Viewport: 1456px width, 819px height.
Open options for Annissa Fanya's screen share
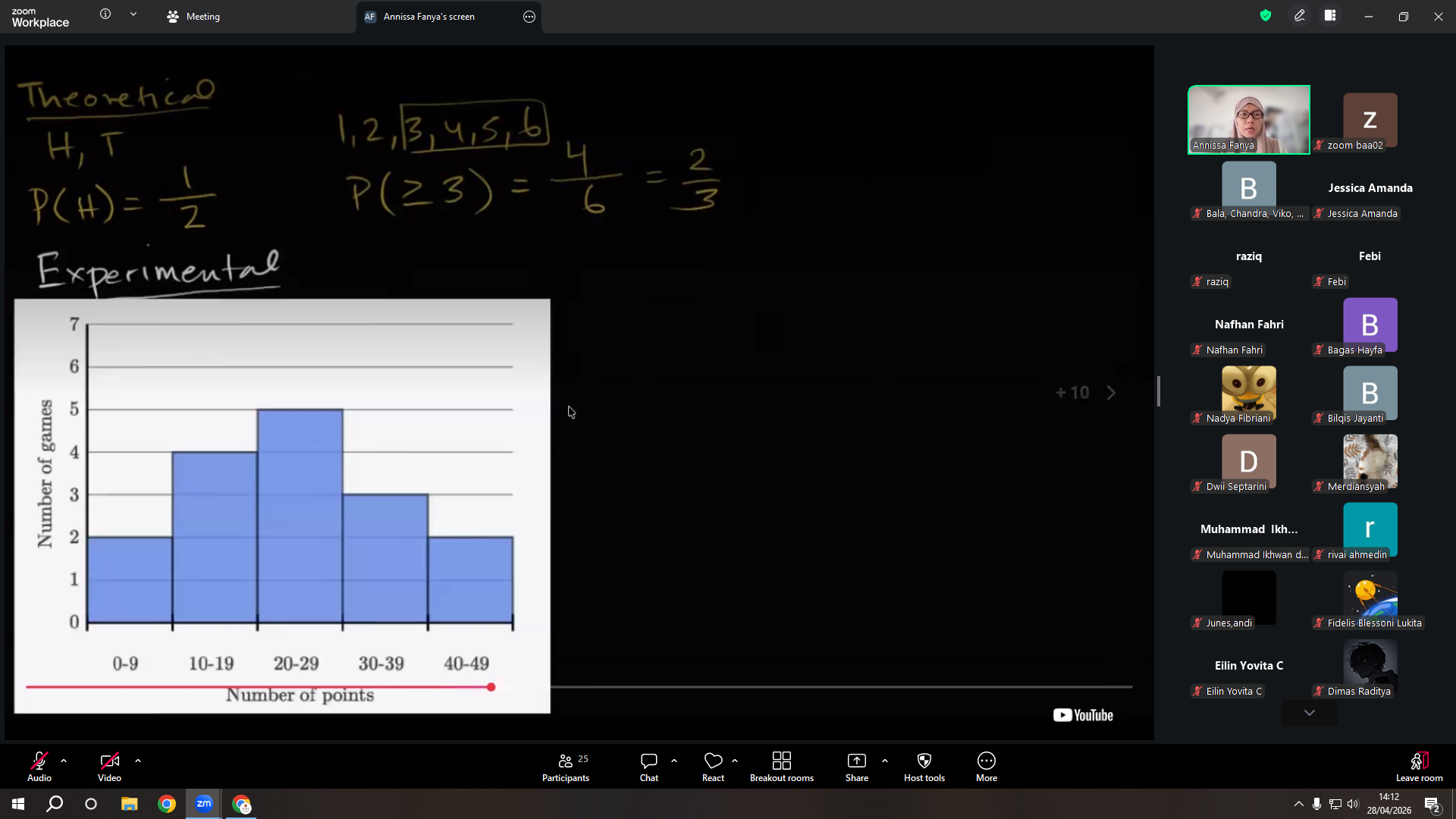[x=529, y=17]
